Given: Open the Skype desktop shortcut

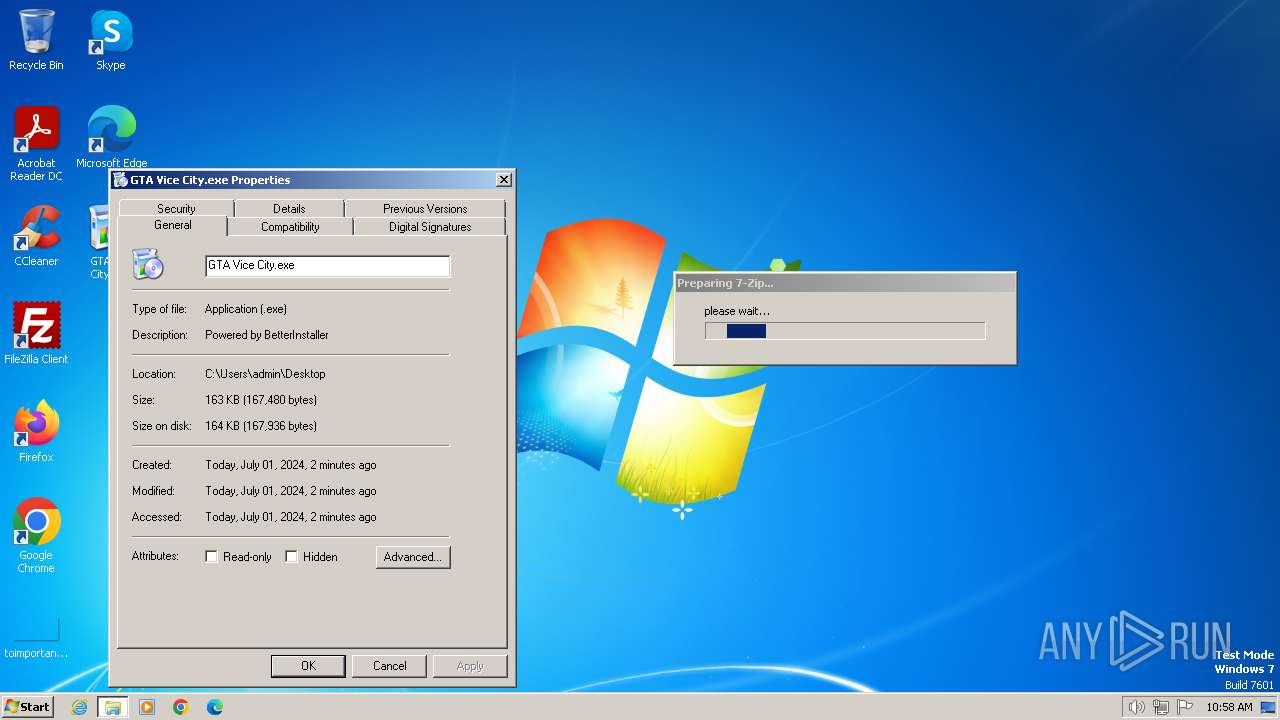Looking at the screenshot, I should (x=111, y=40).
